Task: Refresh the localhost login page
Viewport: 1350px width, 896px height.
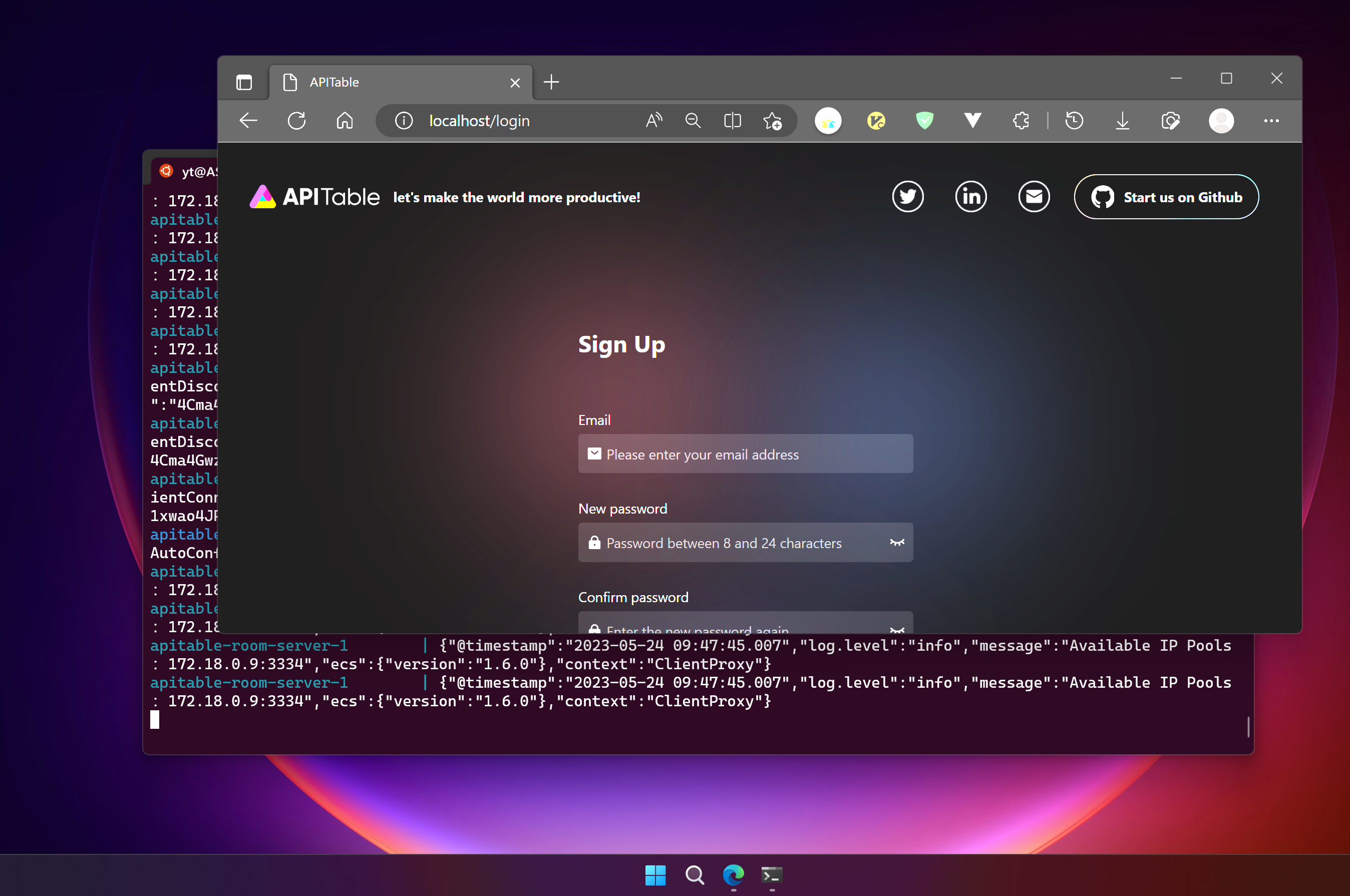Action: click(296, 121)
